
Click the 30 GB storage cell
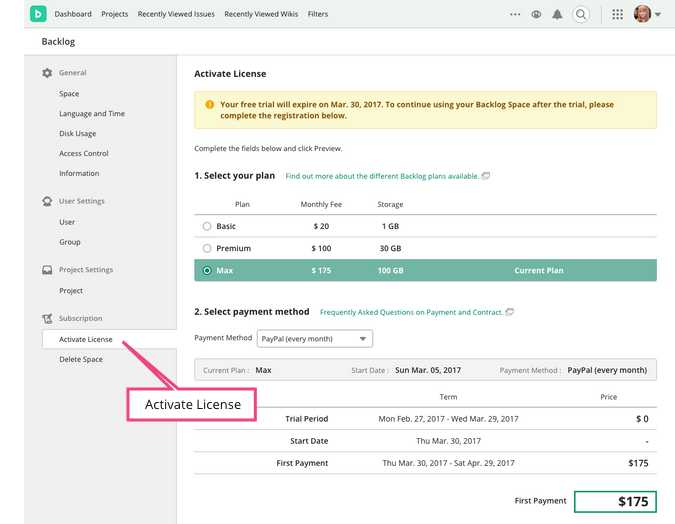tap(390, 248)
